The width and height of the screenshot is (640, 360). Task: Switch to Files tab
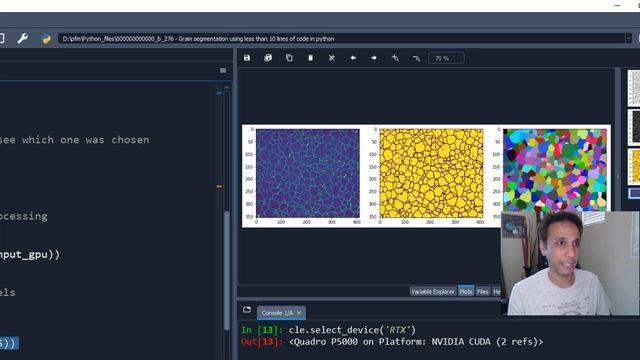[x=483, y=291]
